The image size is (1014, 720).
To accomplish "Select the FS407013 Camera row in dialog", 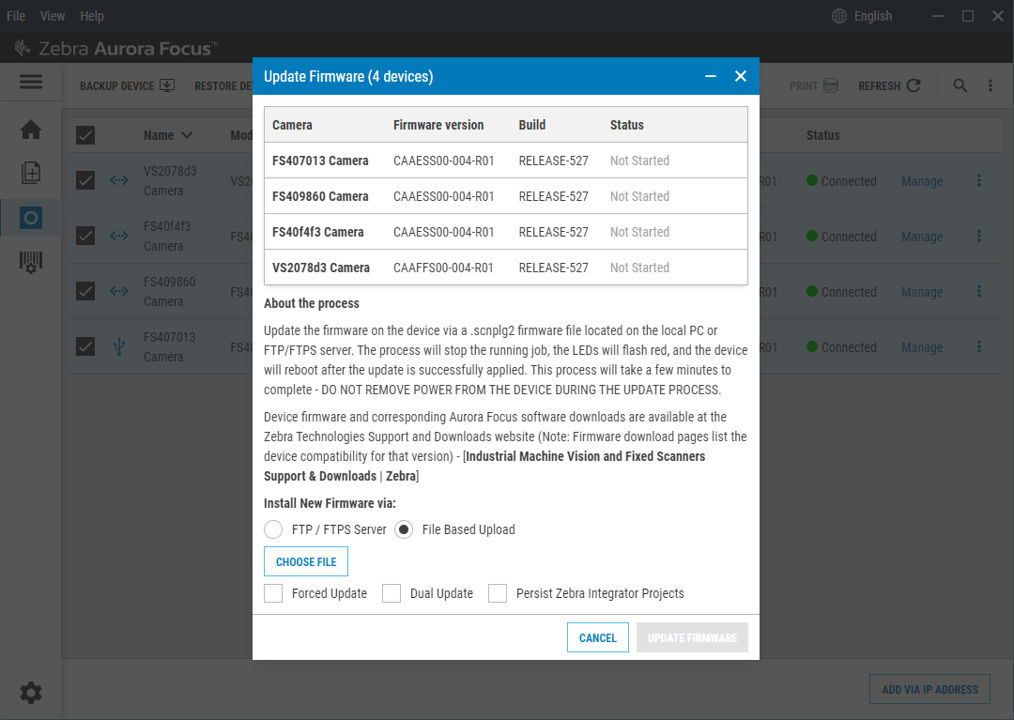I will point(506,160).
